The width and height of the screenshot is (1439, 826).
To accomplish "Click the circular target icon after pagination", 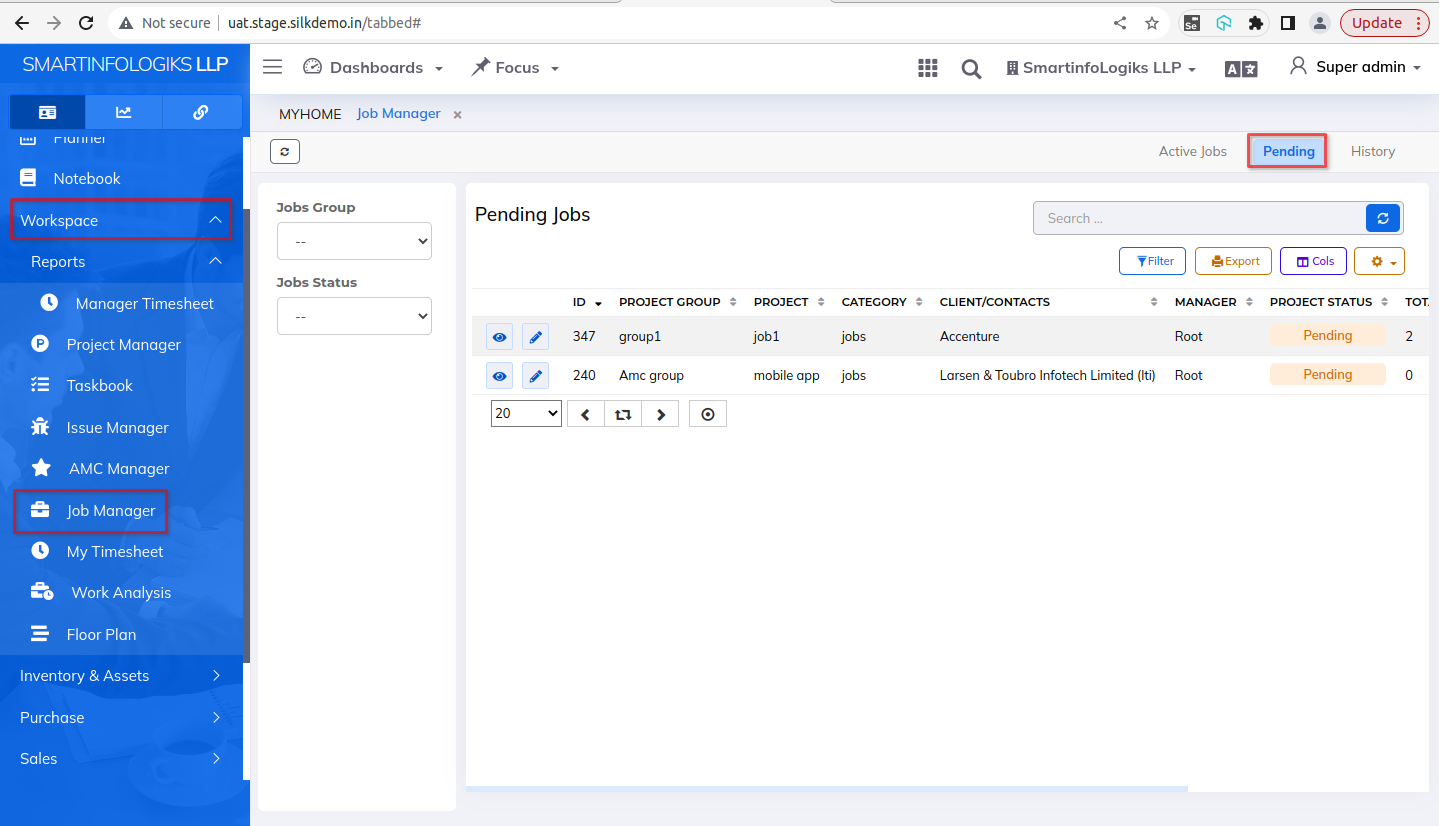I will pos(708,414).
